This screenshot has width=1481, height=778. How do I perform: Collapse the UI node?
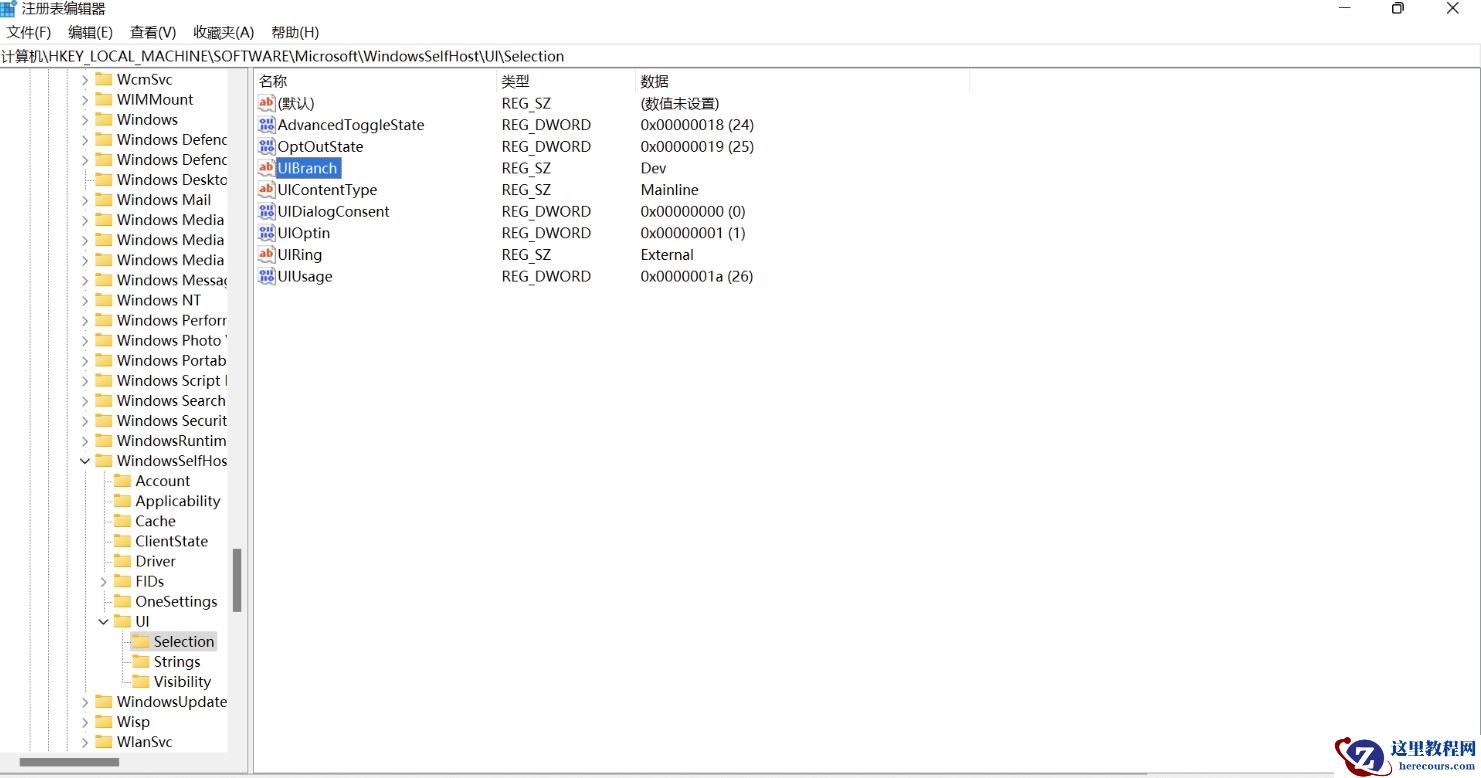tap(104, 621)
